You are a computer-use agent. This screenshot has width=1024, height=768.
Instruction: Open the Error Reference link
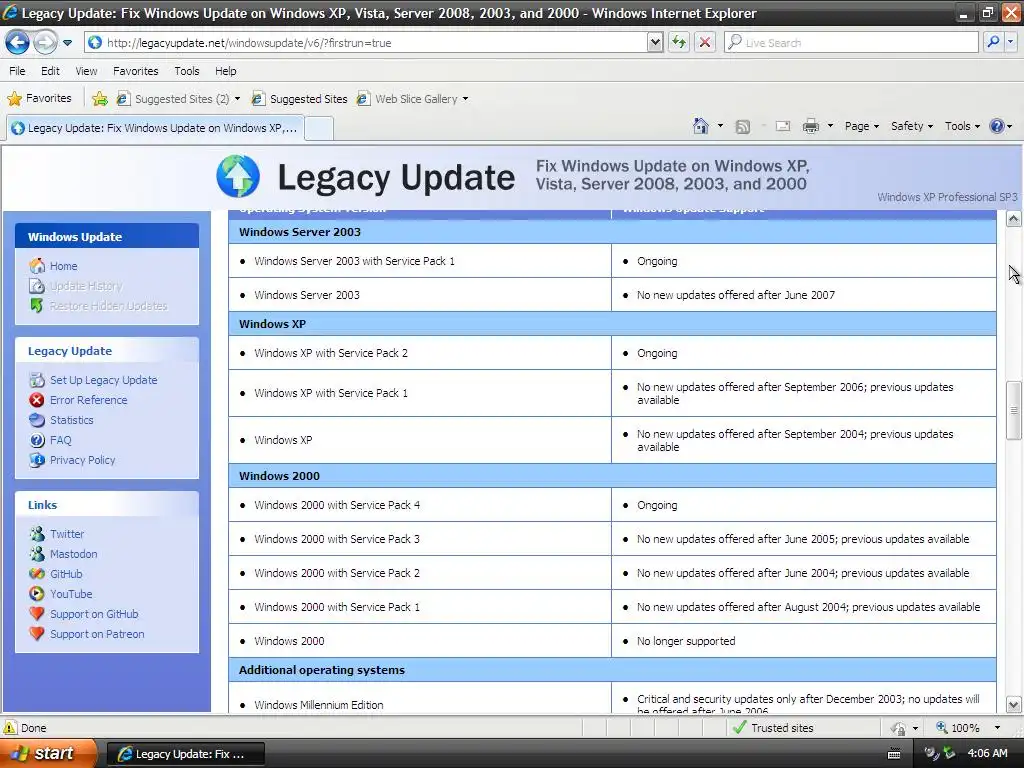tap(88, 400)
